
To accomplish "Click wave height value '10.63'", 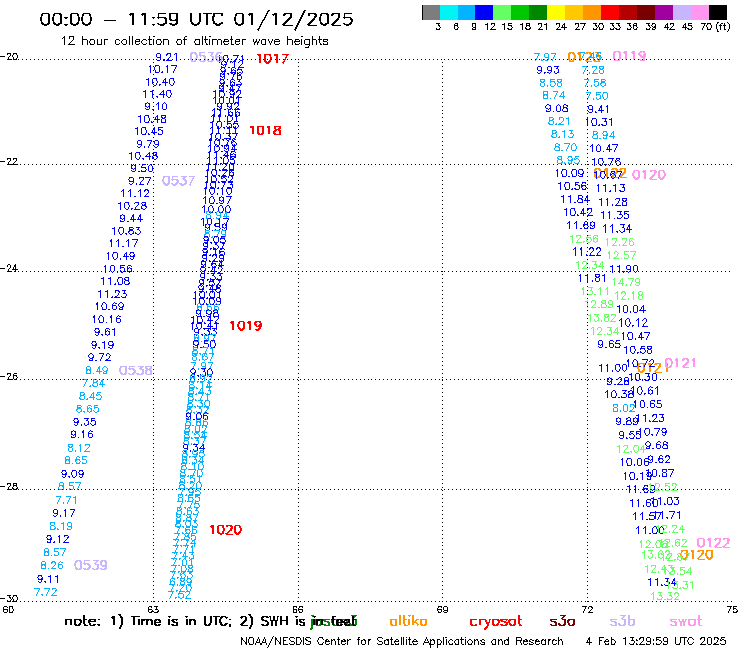I will [x=126, y=231].
